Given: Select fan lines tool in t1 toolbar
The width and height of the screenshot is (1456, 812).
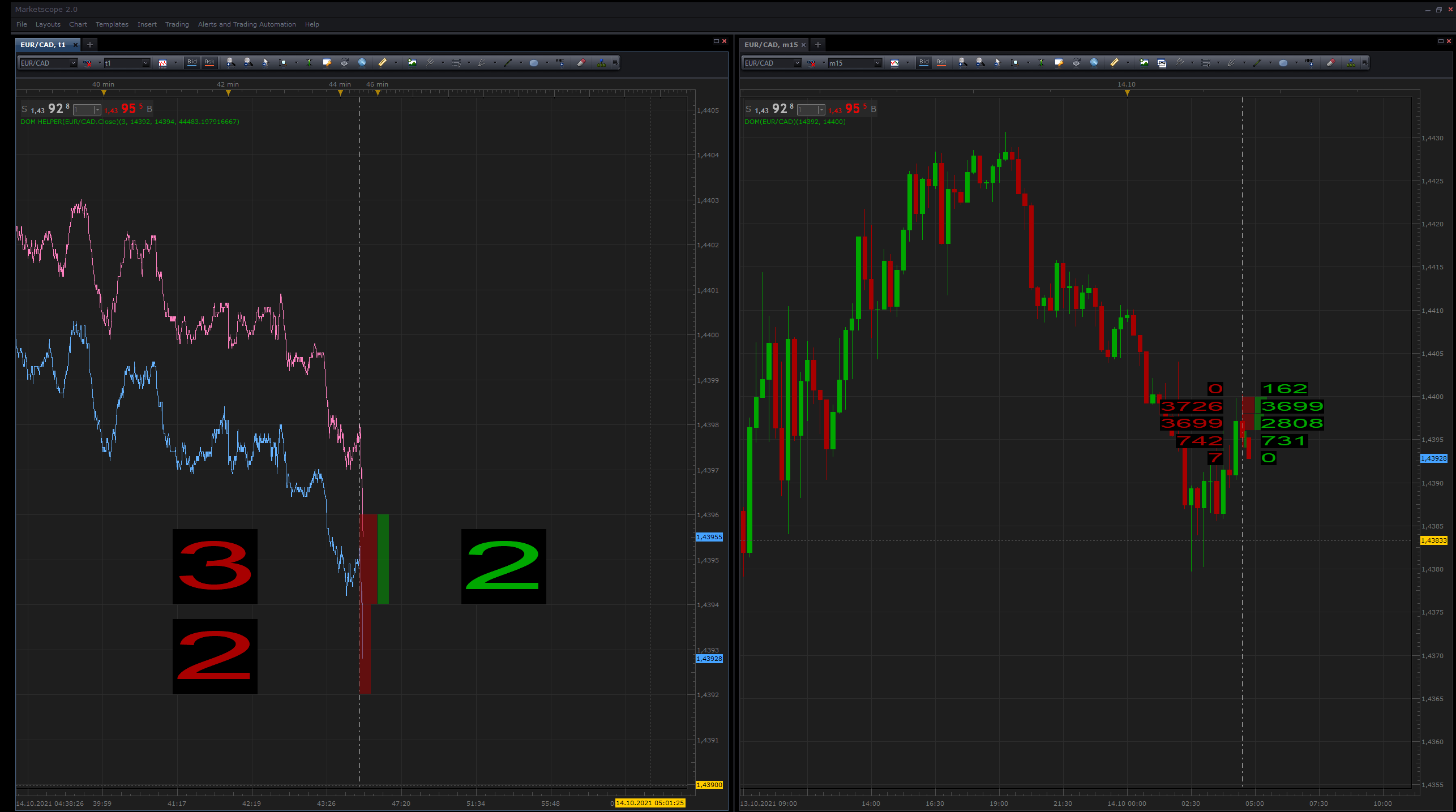Looking at the screenshot, I should click(x=482, y=63).
